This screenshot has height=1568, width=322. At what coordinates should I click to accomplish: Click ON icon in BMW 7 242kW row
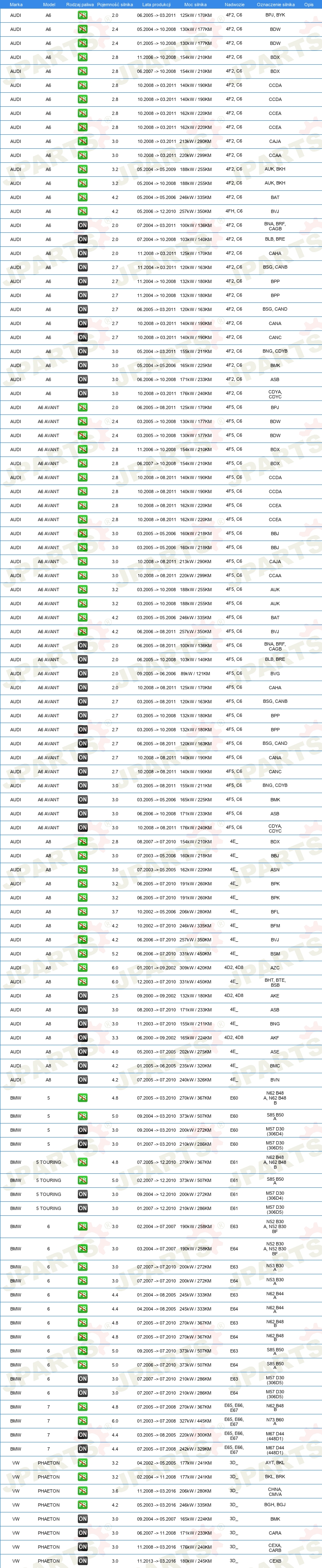tap(82, 1448)
